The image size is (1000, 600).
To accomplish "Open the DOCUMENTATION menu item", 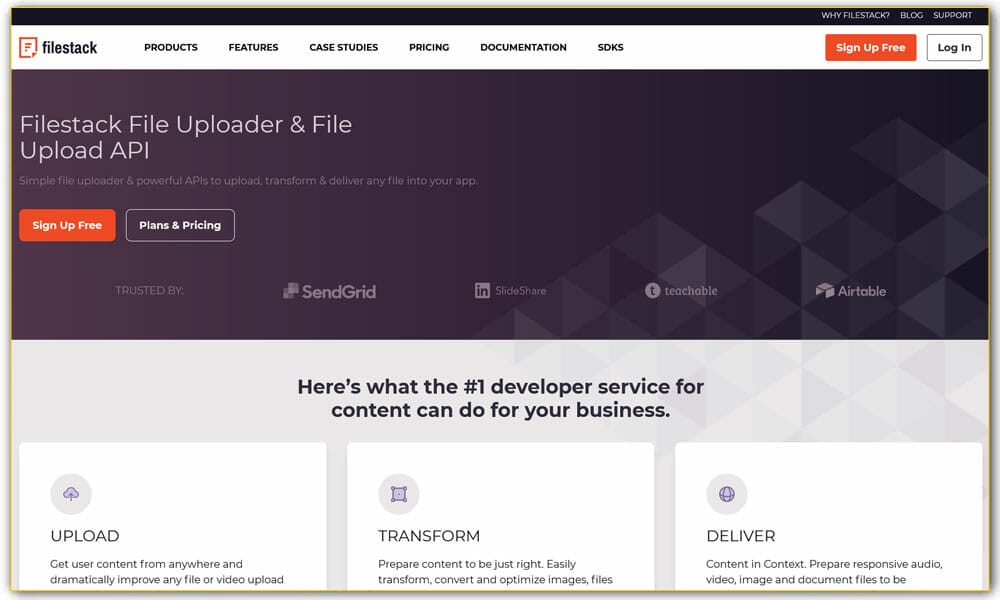I will (524, 47).
